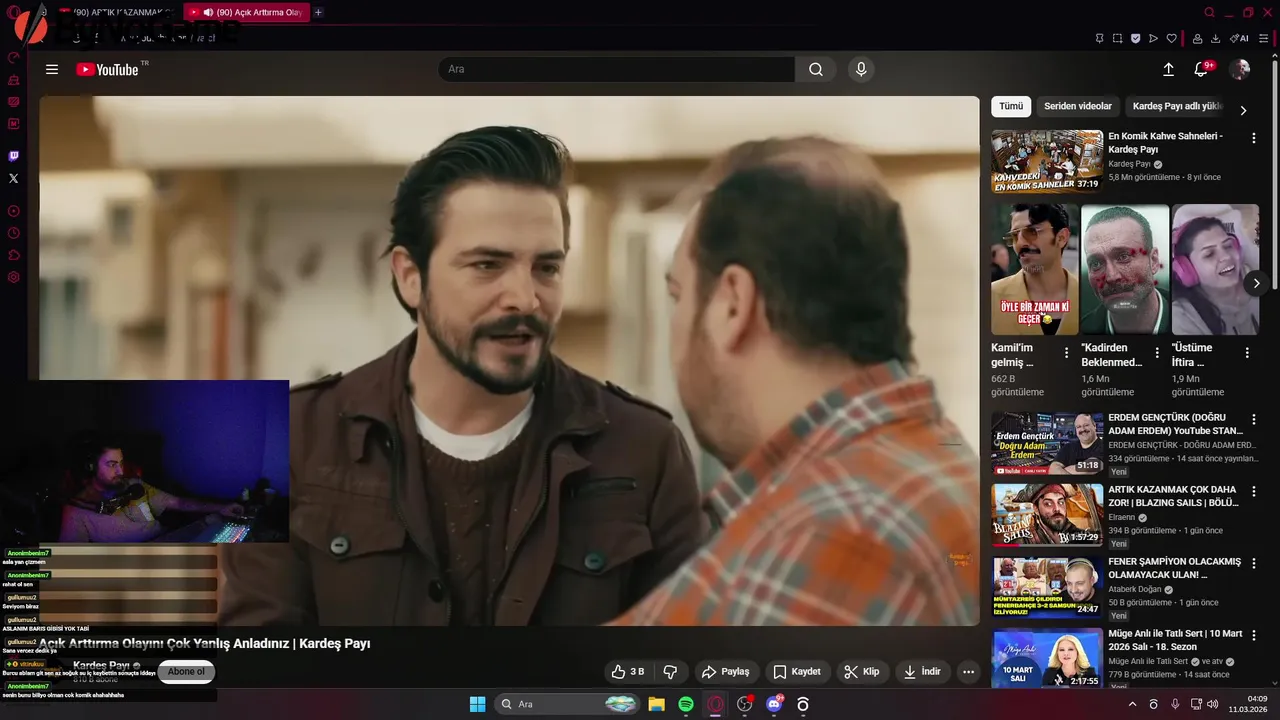Open Spotify from the taskbar
1280x720 pixels.
[x=686, y=704]
